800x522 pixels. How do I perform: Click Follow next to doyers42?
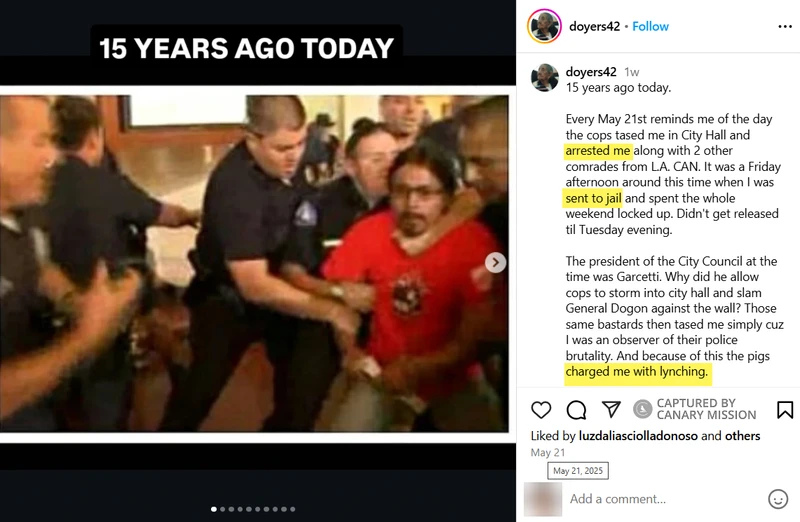(650, 27)
